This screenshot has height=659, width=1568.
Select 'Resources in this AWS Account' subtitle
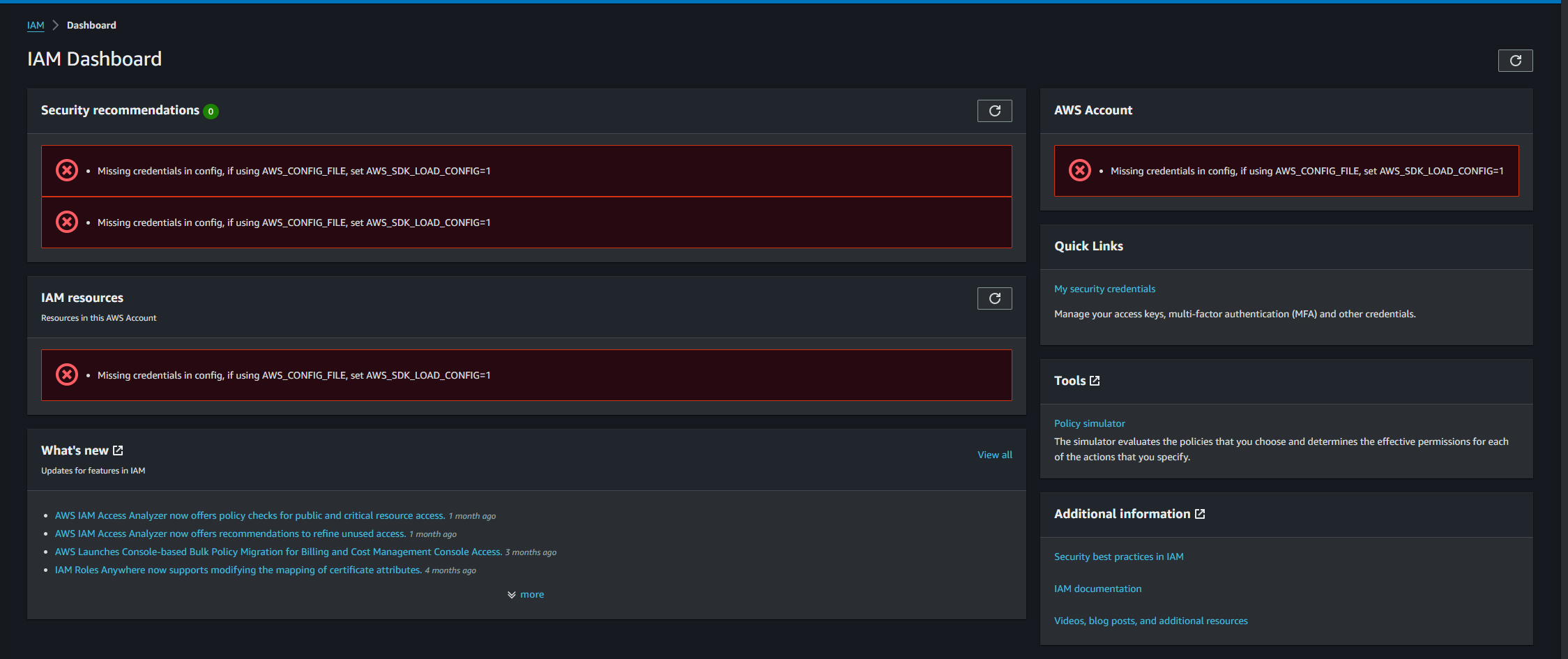tap(99, 318)
